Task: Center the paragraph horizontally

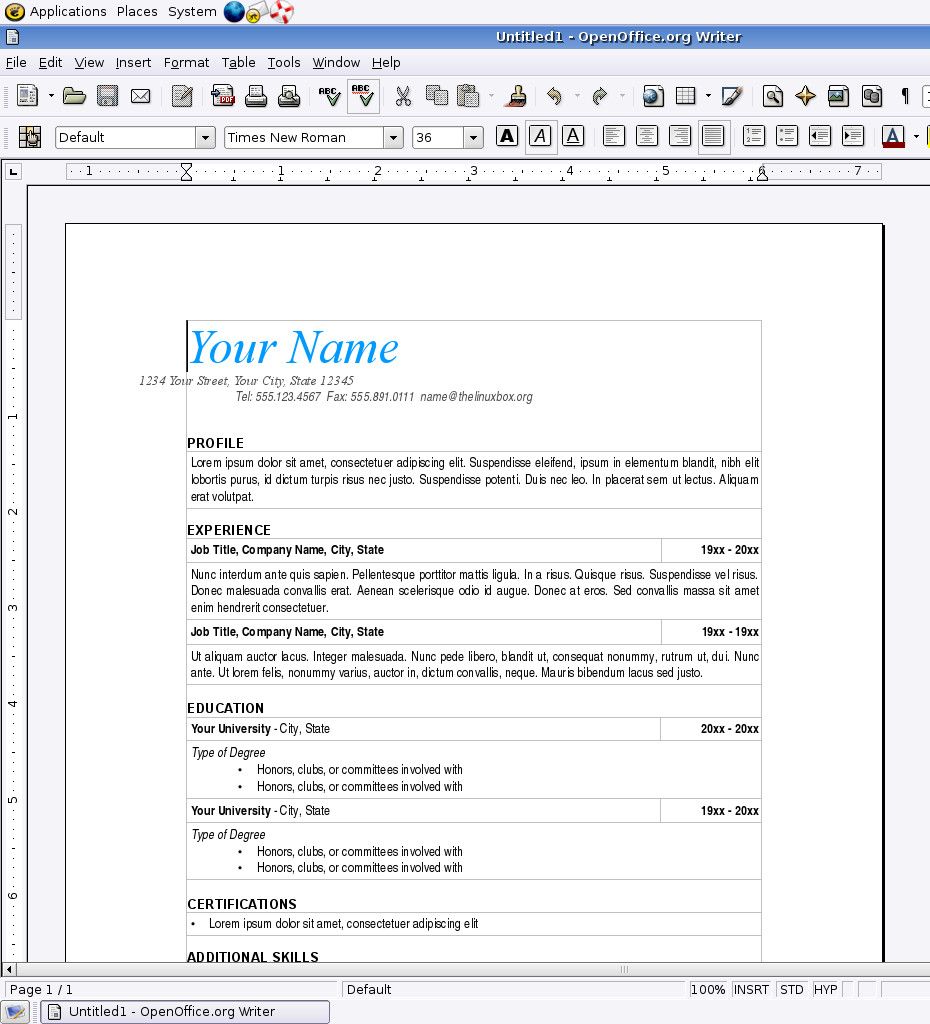Action: [647, 136]
